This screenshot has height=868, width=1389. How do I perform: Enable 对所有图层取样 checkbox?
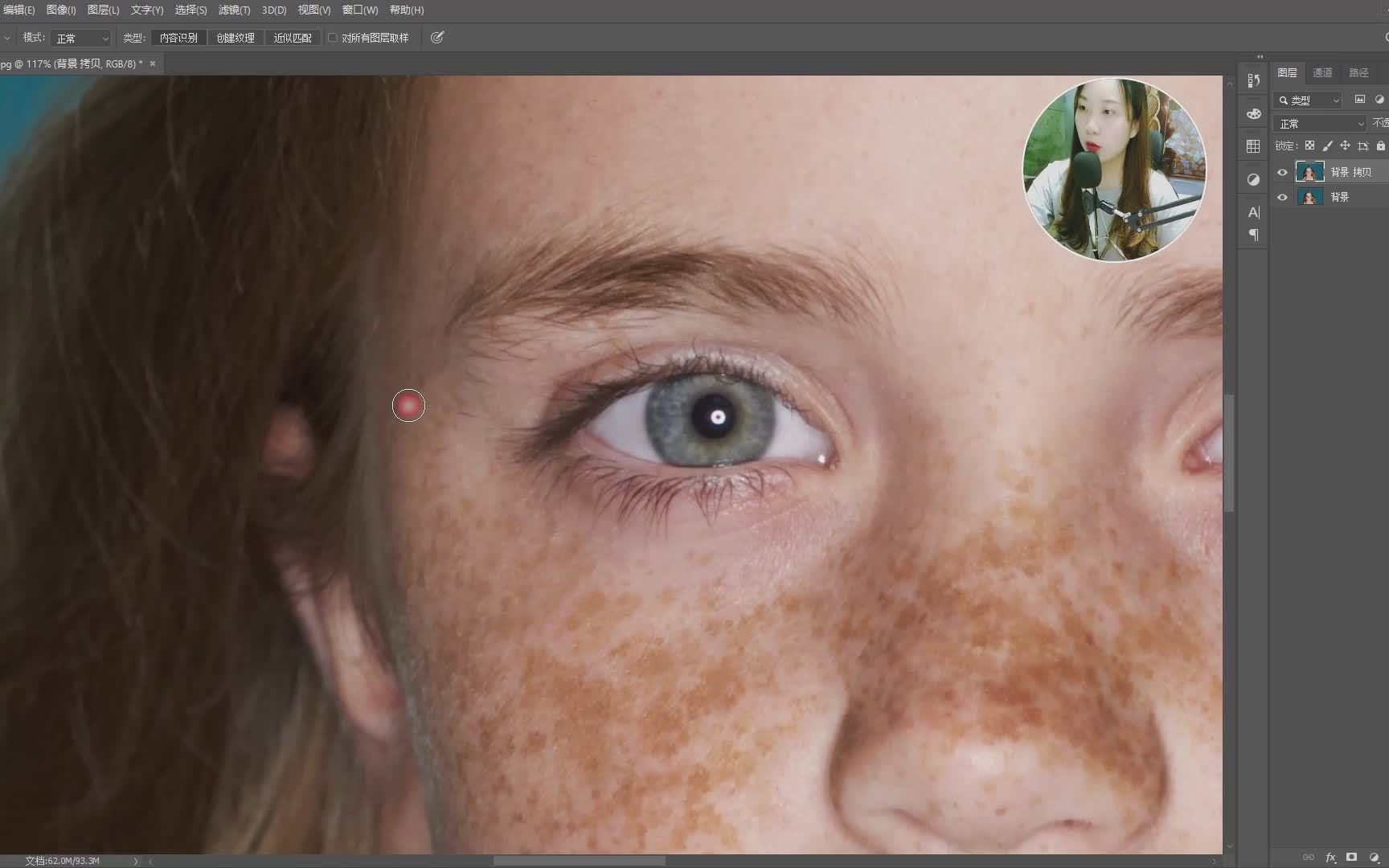tap(332, 38)
